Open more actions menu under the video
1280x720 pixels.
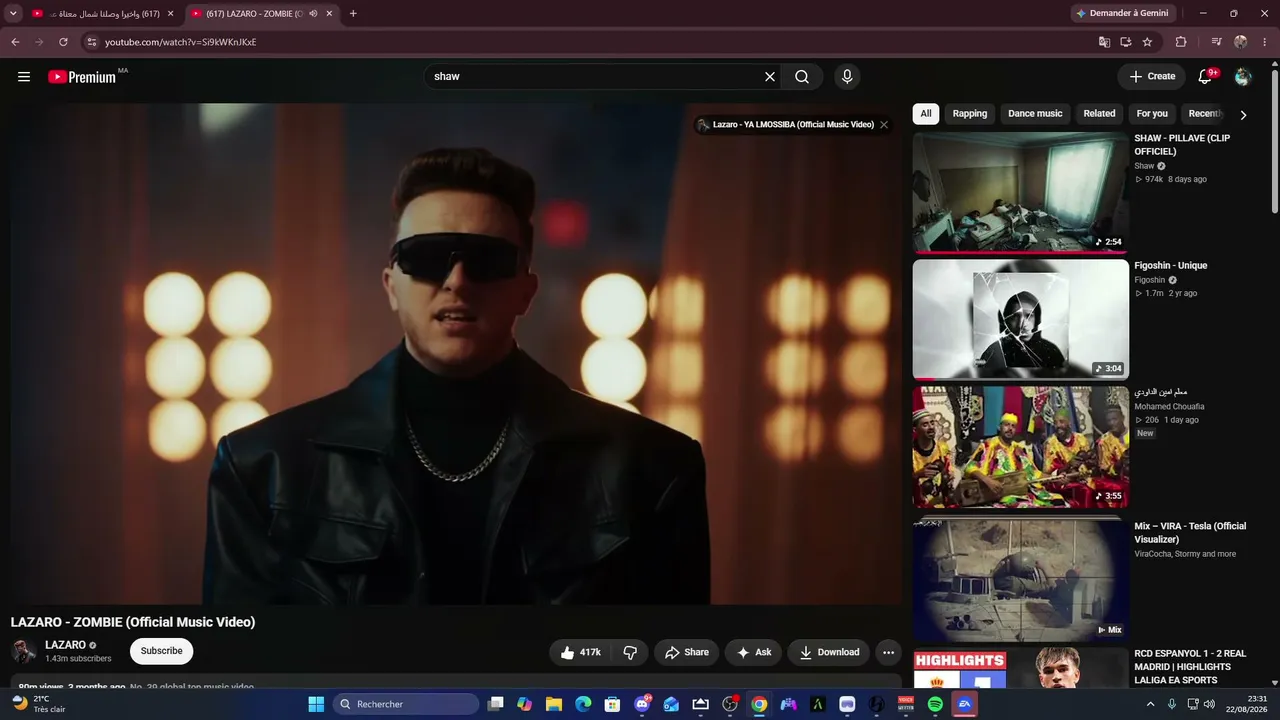(x=888, y=652)
